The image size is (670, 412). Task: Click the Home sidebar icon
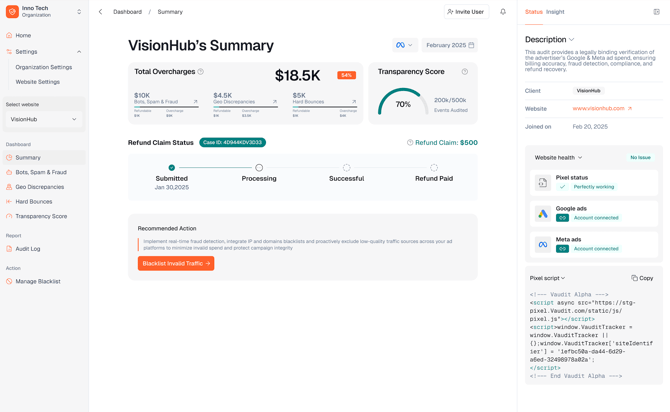tap(9, 35)
